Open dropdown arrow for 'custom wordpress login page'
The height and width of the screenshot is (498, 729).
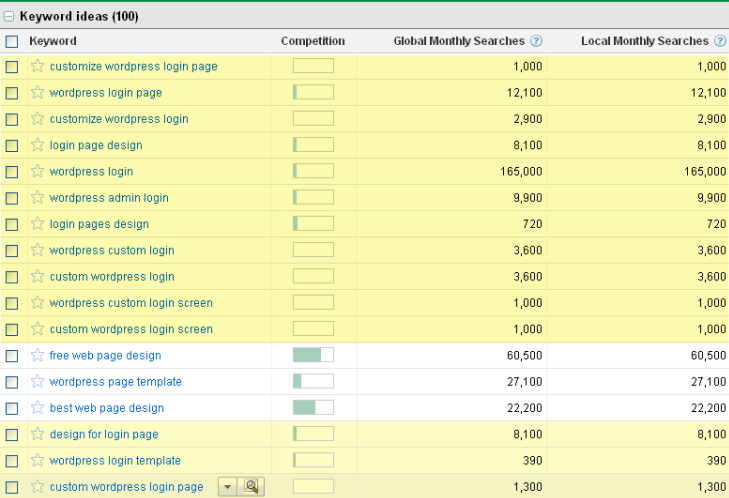[227, 487]
